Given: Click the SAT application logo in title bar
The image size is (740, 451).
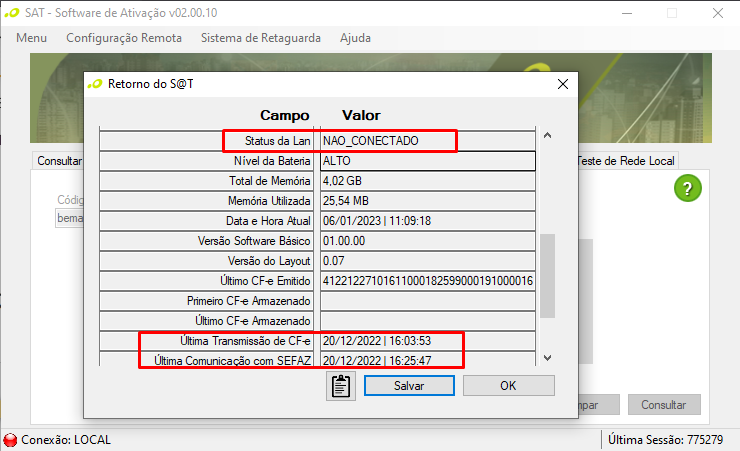Looking at the screenshot, I should (x=12, y=13).
